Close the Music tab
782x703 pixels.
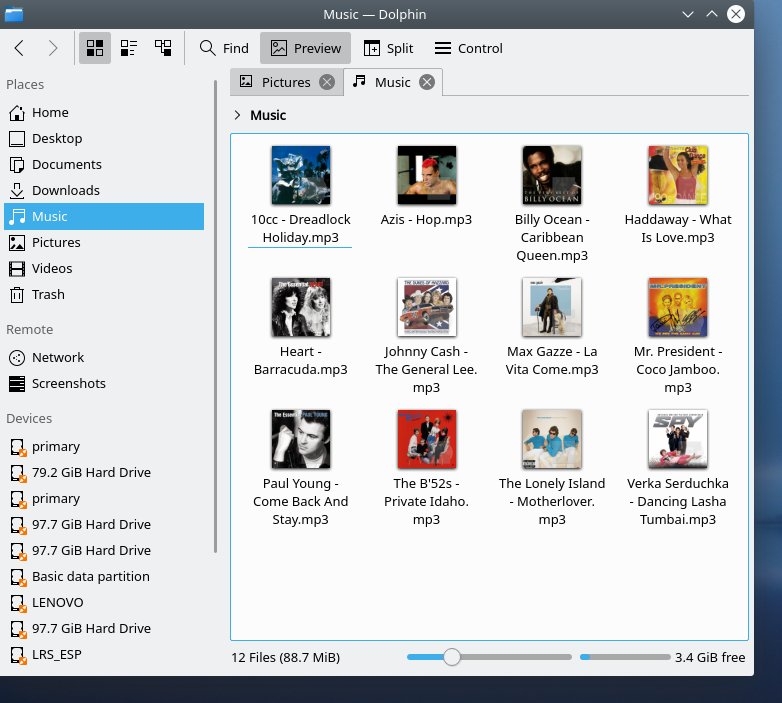[x=427, y=82]
